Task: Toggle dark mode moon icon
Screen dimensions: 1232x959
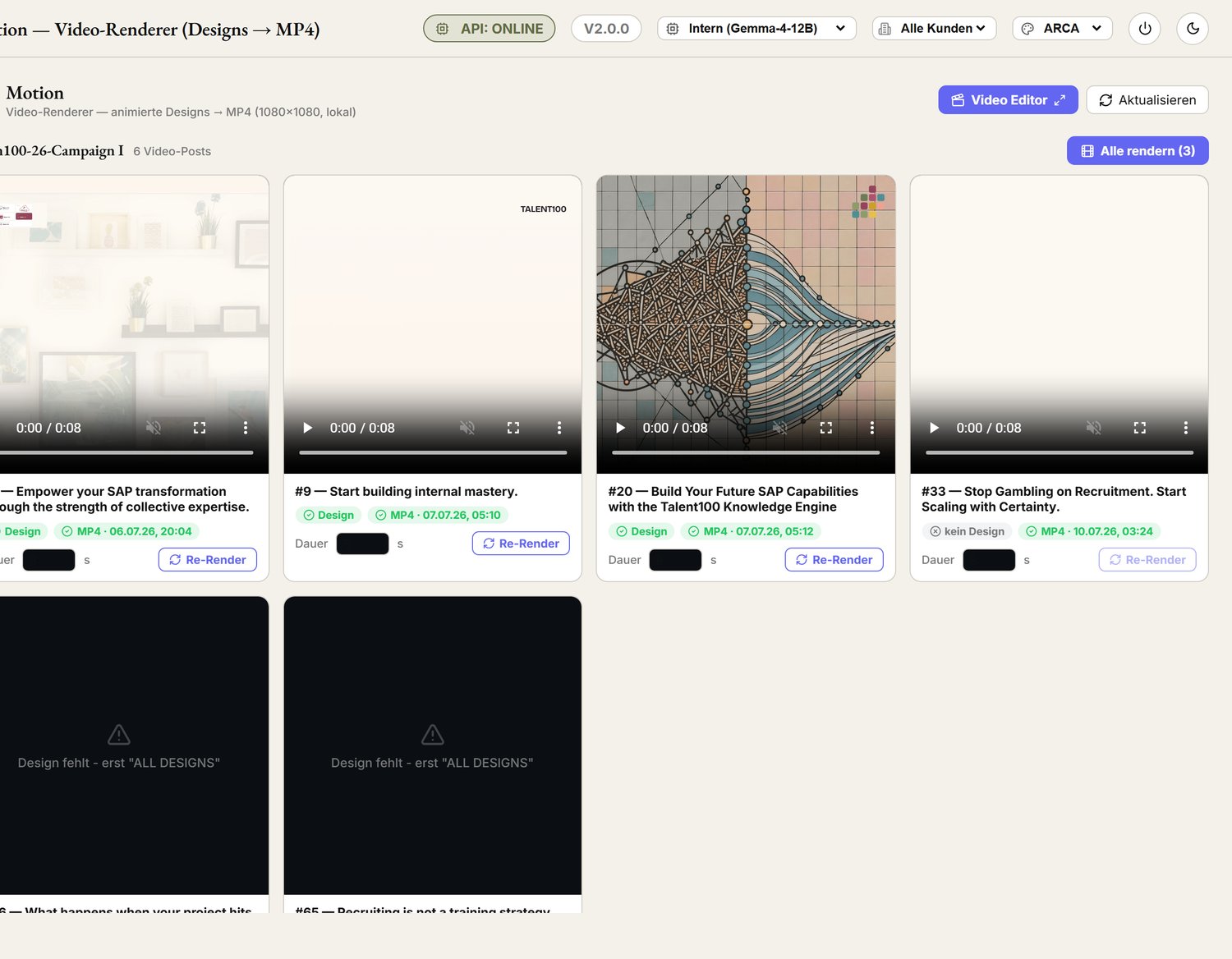Action: pyautogui.click(x=1193, y=29)
